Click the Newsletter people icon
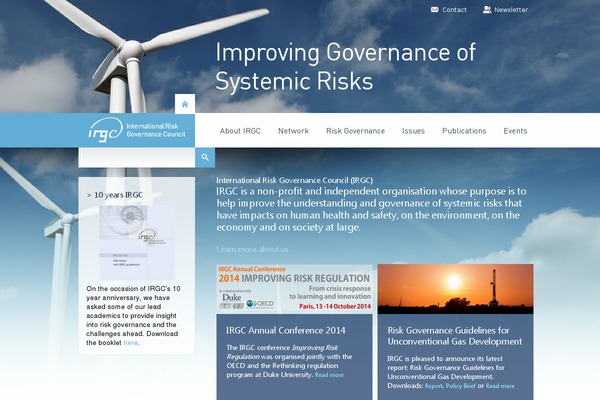This screenshot has width=600, height=400. click(487, 10)
